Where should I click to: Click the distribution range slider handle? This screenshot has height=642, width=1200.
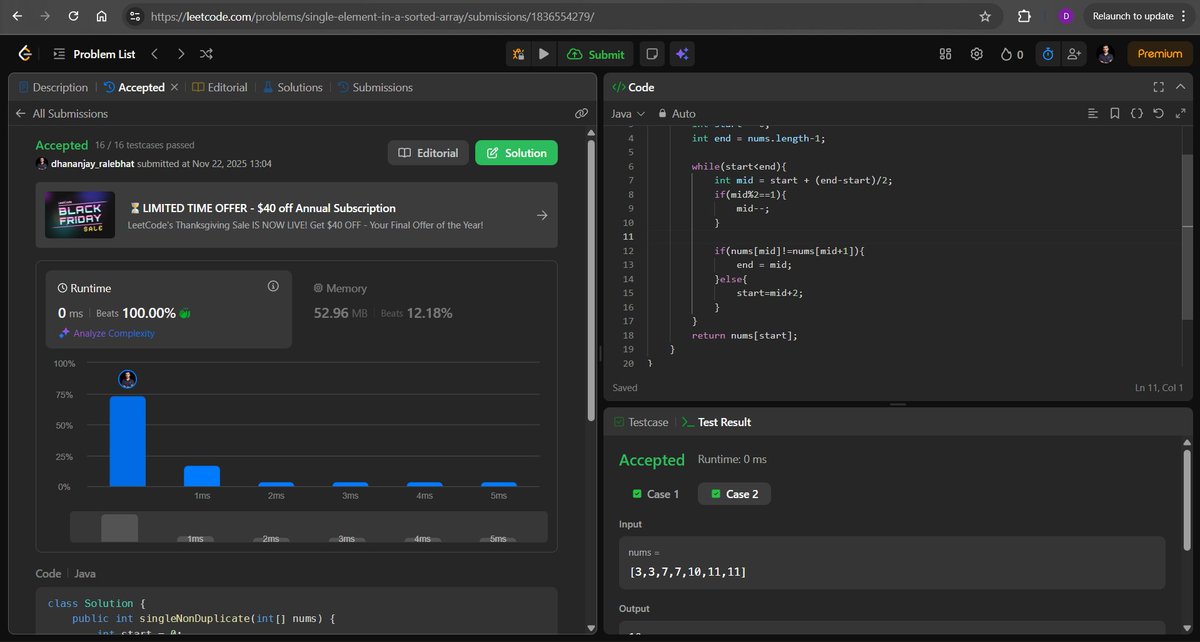120,528
